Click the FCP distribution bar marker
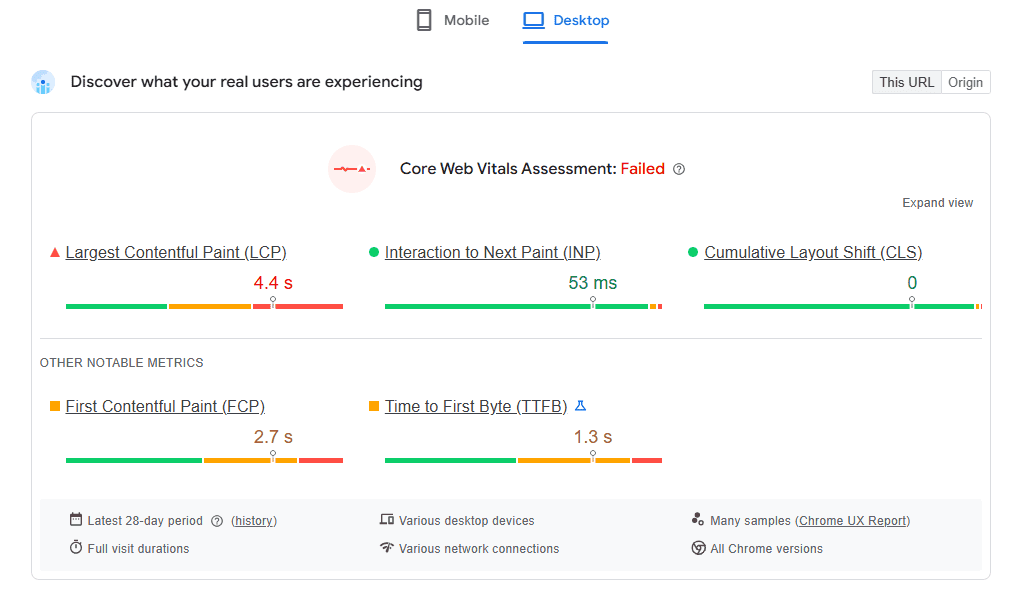This screenshot has width=1017, height=593. [x=273, y=455]
